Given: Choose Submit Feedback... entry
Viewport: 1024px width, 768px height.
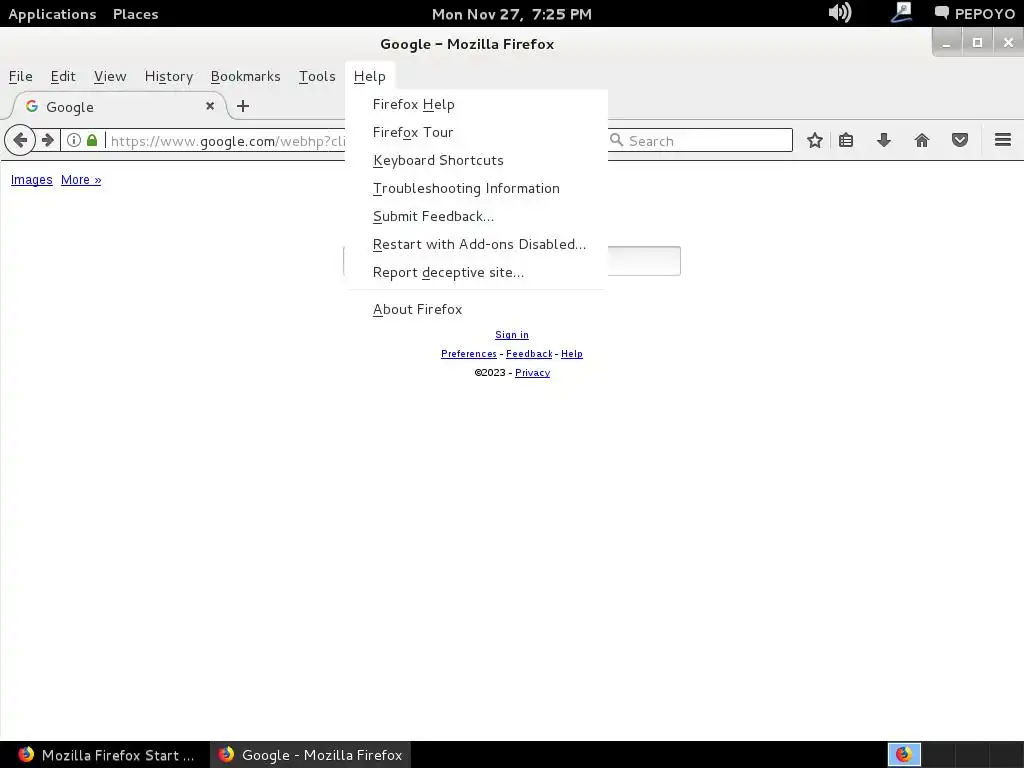Looking at the screenshot, I should [x=477, y=217].
